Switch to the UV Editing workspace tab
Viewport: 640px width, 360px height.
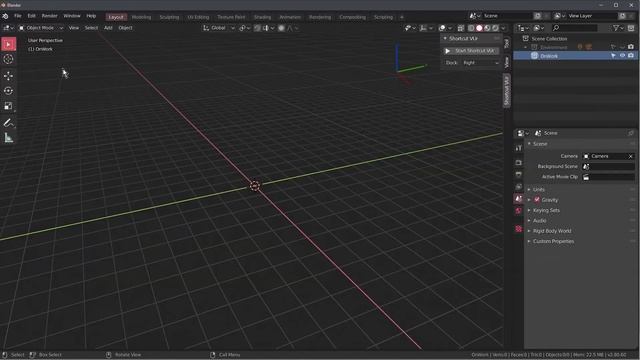198,17
